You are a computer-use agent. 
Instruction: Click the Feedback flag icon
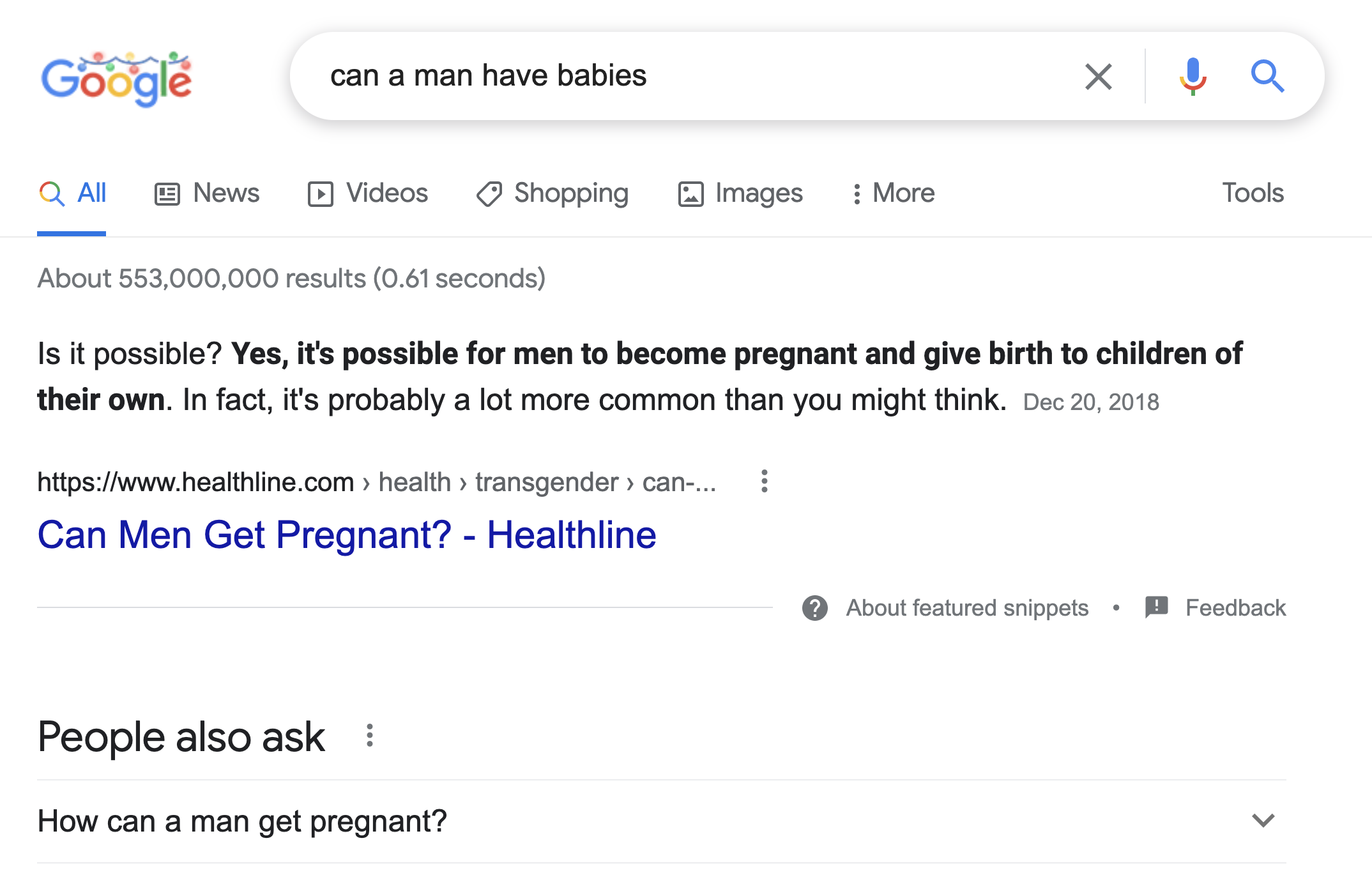[1157, 607]
